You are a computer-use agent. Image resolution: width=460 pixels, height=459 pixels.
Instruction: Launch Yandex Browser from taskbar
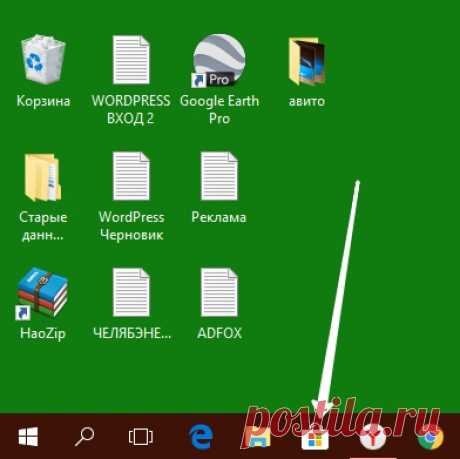(373, 437)
